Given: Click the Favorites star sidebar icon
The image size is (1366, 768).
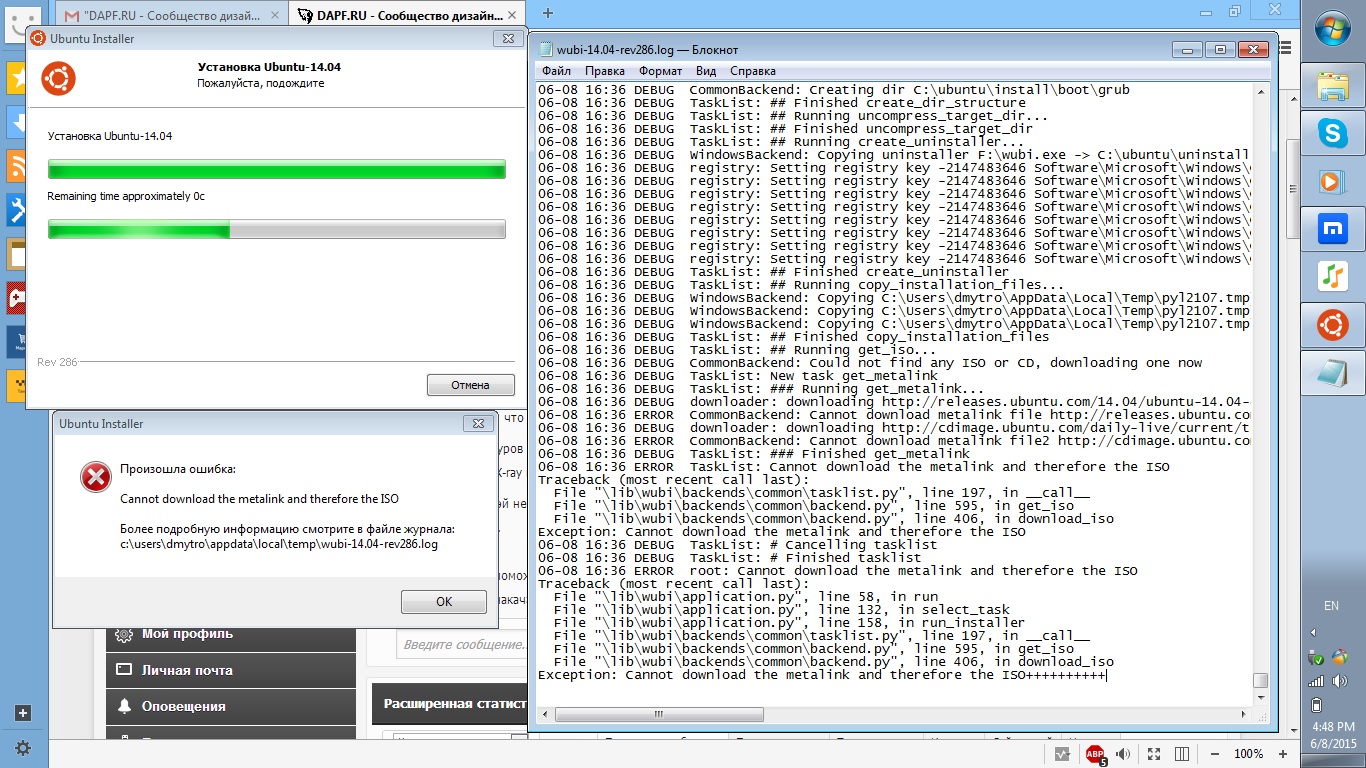Looking at the screenshot, I should pyautogui.click(x=16, y=78).
